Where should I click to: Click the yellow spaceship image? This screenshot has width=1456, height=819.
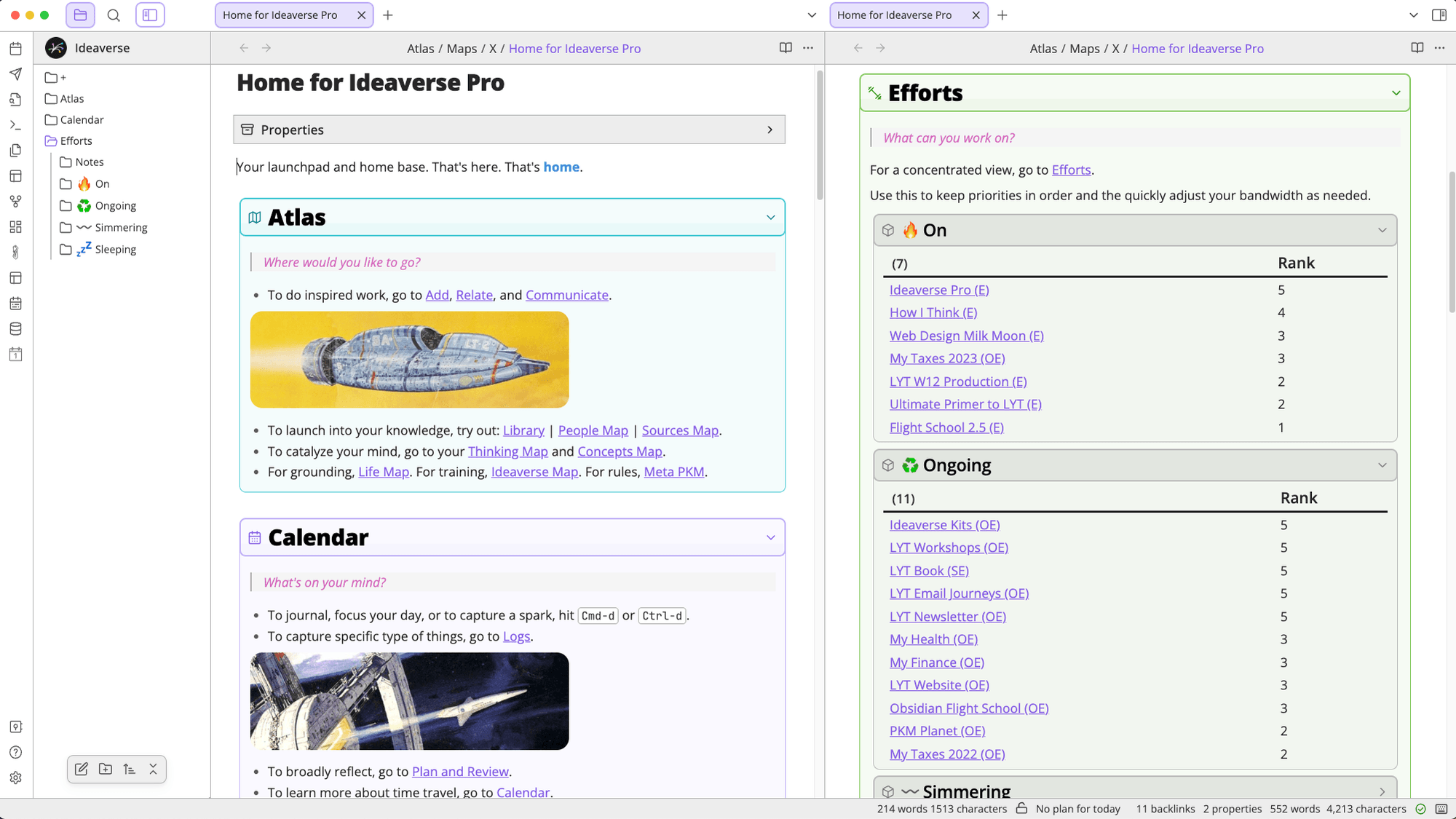coord(409,360)
